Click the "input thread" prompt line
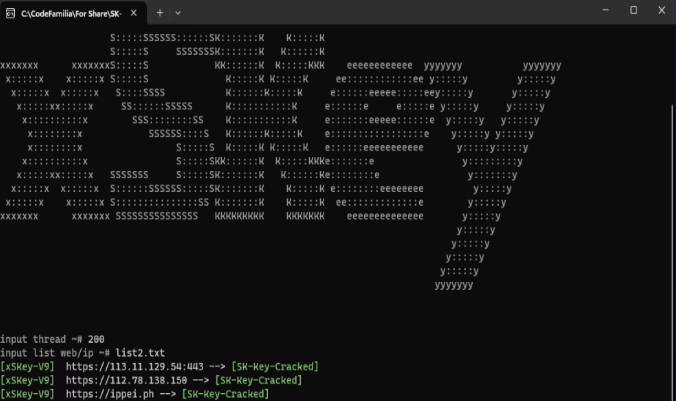The image size is (676, 401). pyautogui.click(x=52, y=339)
